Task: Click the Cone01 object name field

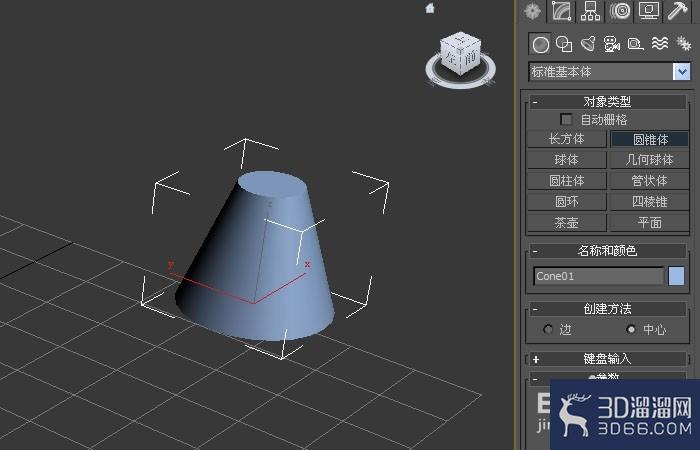Action: point(599,276)
